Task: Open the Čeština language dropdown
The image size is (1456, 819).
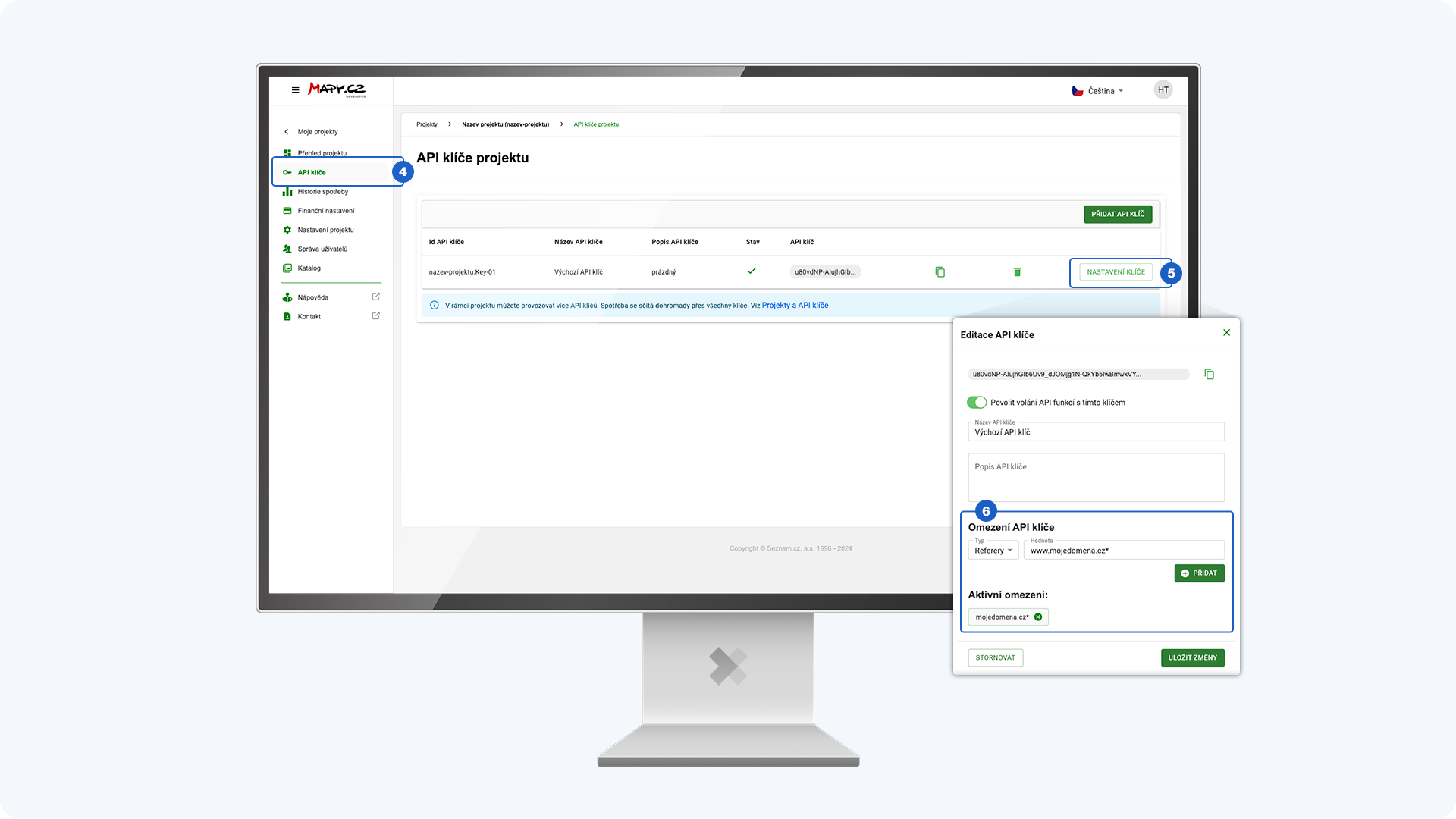Action: 1098,91
